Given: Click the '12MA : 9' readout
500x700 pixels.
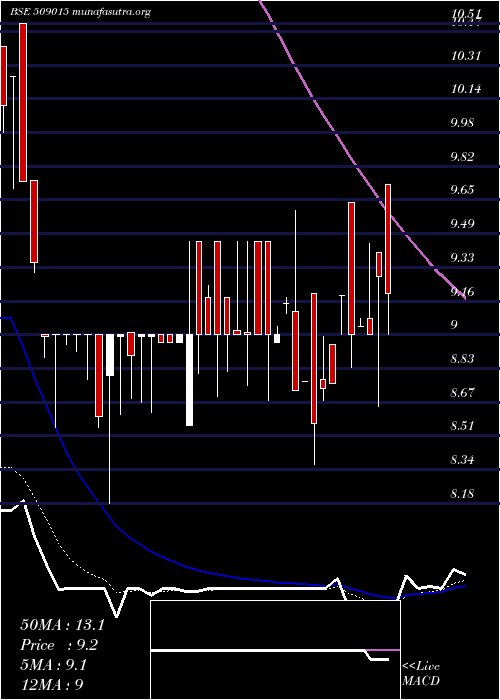Looking at the screenshot, I should click(52, 685).
